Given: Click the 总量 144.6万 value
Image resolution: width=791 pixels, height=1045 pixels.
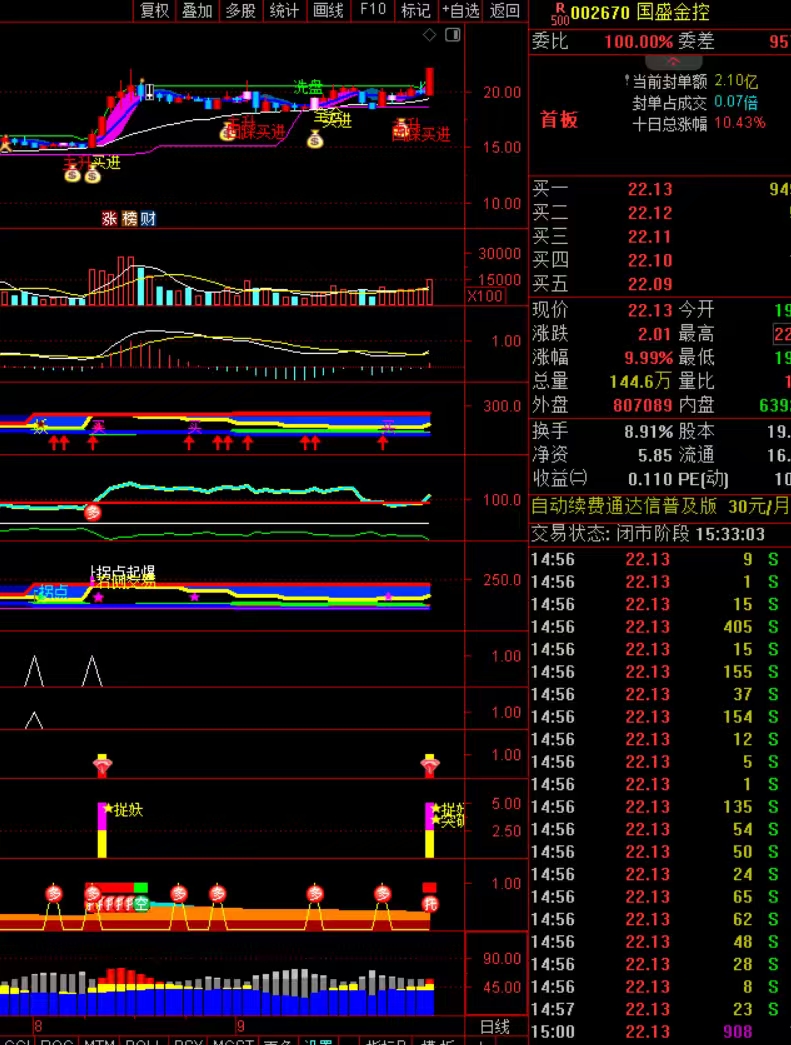Looking at the screenshot, I should [x=640, y=382].
